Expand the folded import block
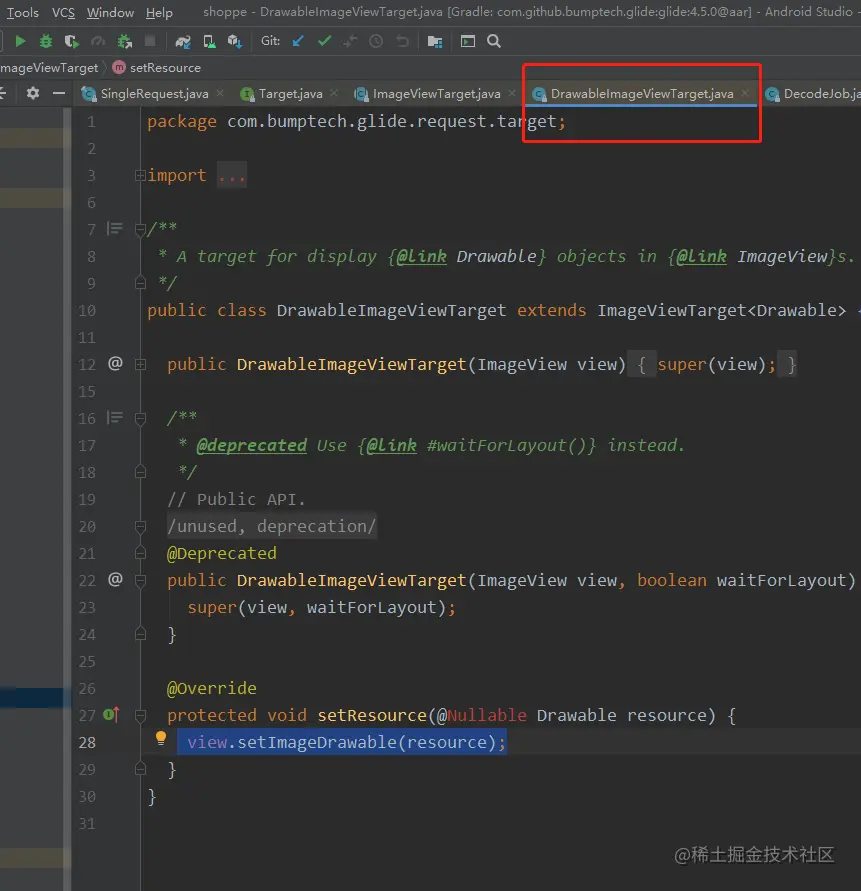Image resolution: width=861 pixels, height=891 pixels. (x=140, y=176)
